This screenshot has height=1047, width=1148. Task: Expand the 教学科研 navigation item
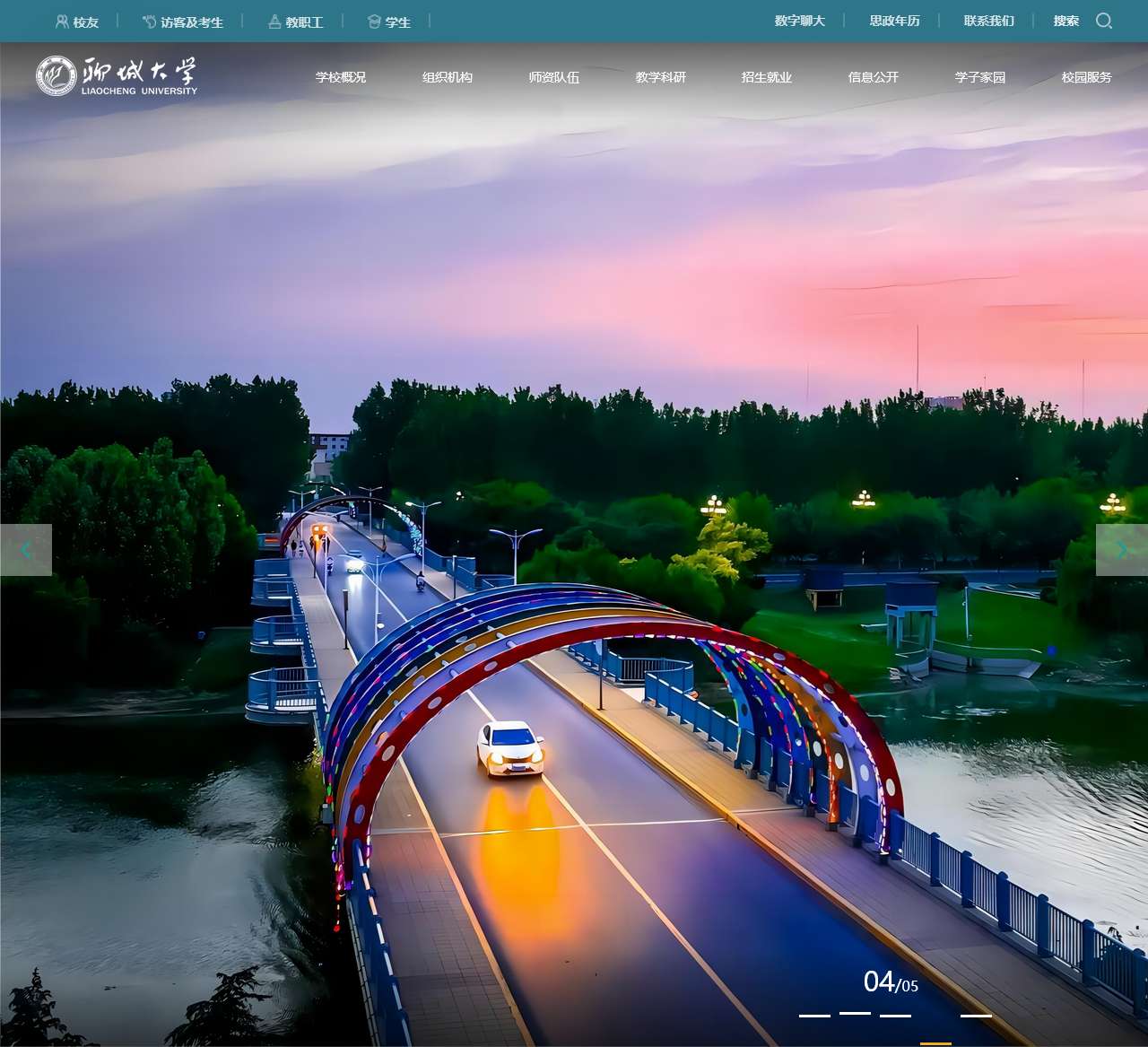pos(661,77)
